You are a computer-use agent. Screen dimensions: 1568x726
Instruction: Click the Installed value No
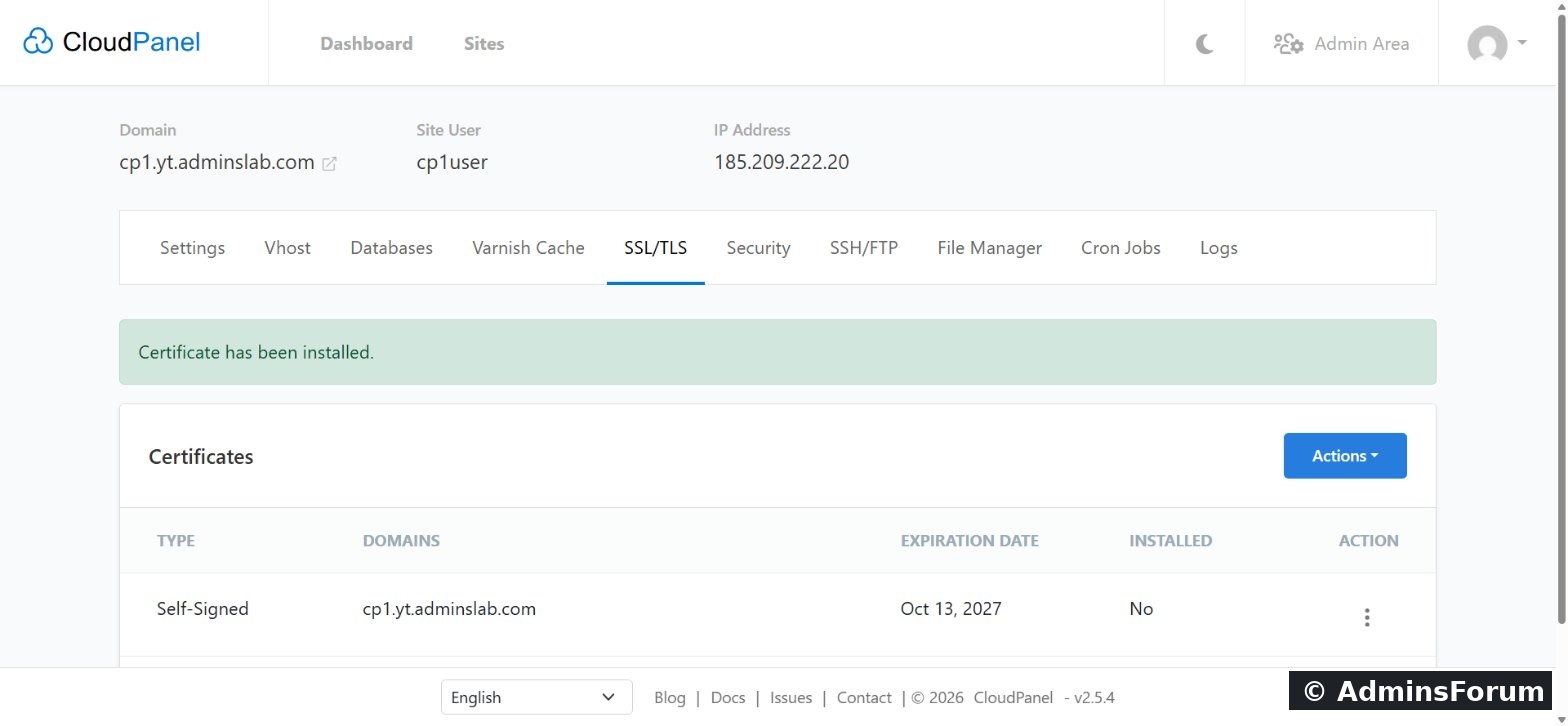(1141, 609)
